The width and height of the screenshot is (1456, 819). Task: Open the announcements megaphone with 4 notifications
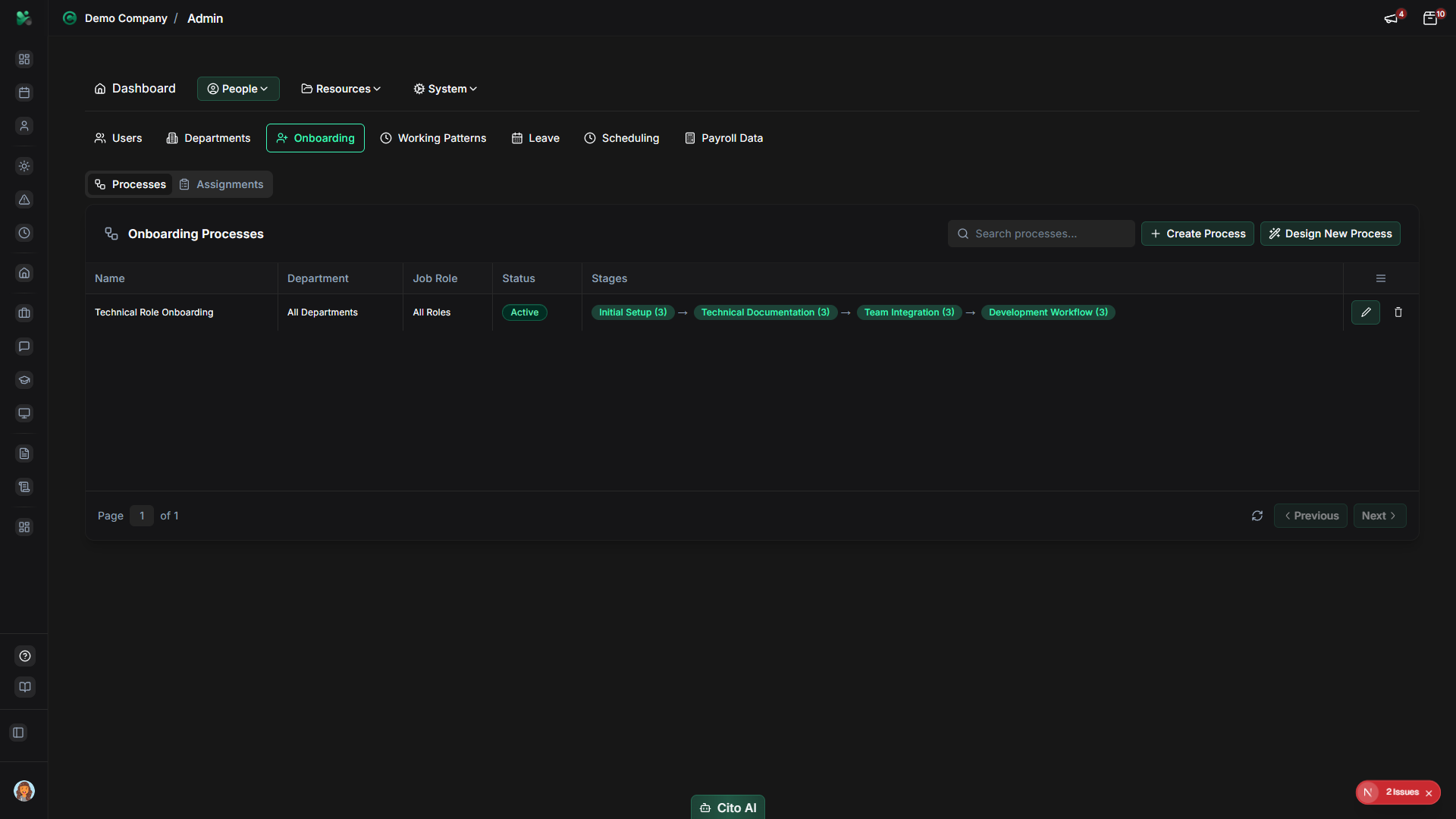pyautogui.click(x=1392, y=18)
